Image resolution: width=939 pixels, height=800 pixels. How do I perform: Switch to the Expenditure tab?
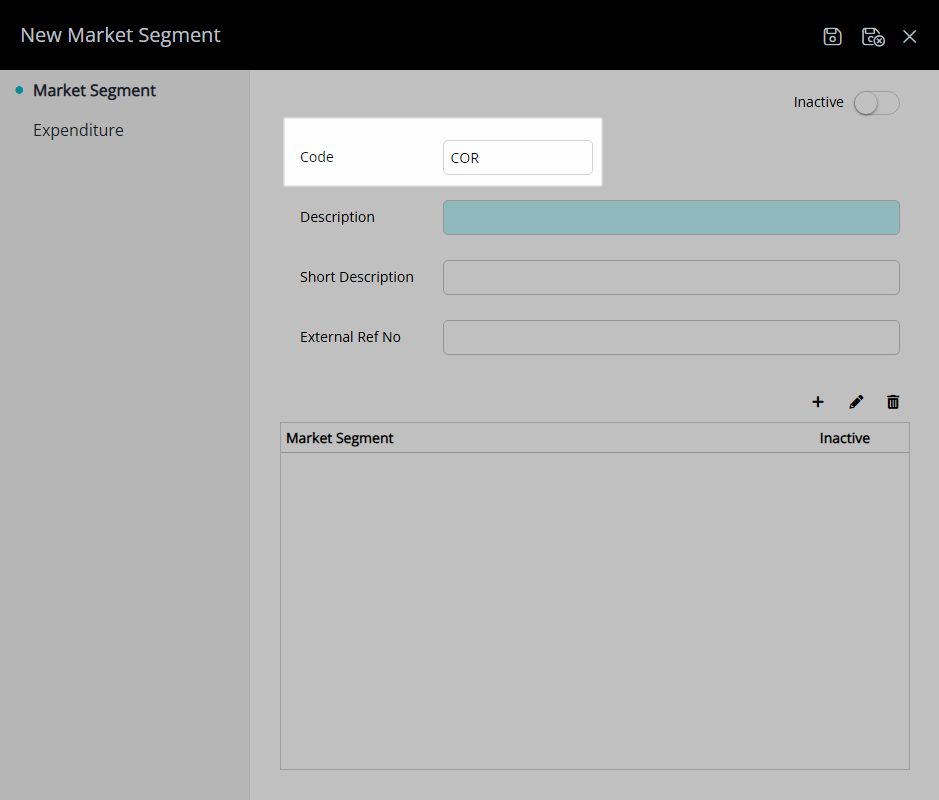coord(78,130)
